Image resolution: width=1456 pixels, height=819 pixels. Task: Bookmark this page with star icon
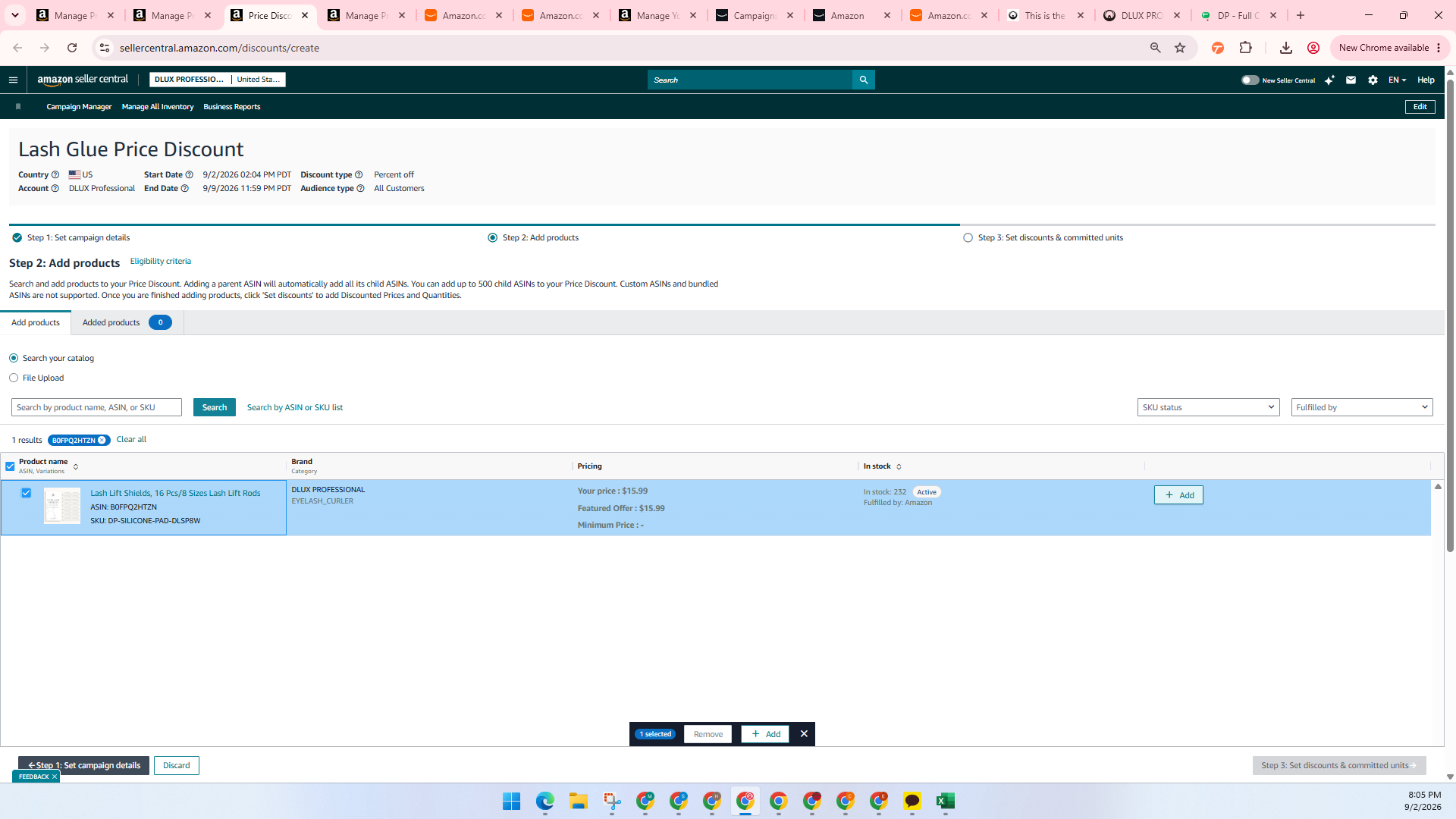[x=1180, y=48]
